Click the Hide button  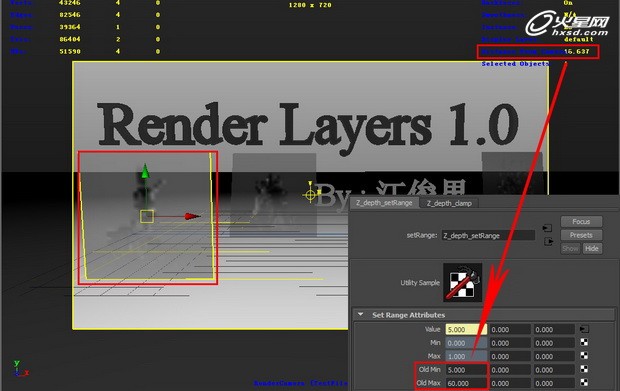[592, 248]
